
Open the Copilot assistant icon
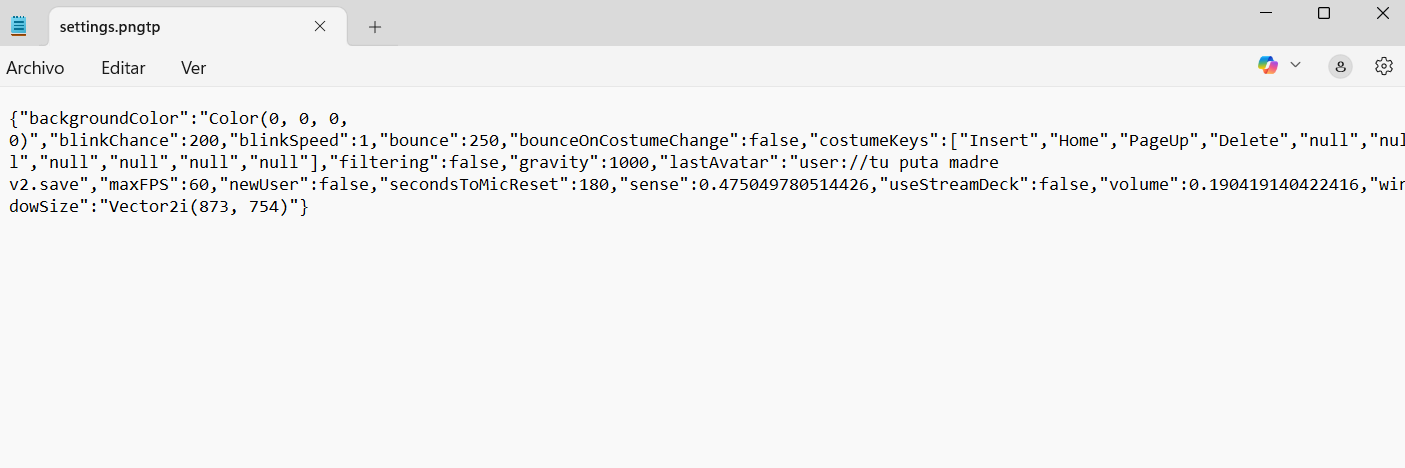(1268, 66)
